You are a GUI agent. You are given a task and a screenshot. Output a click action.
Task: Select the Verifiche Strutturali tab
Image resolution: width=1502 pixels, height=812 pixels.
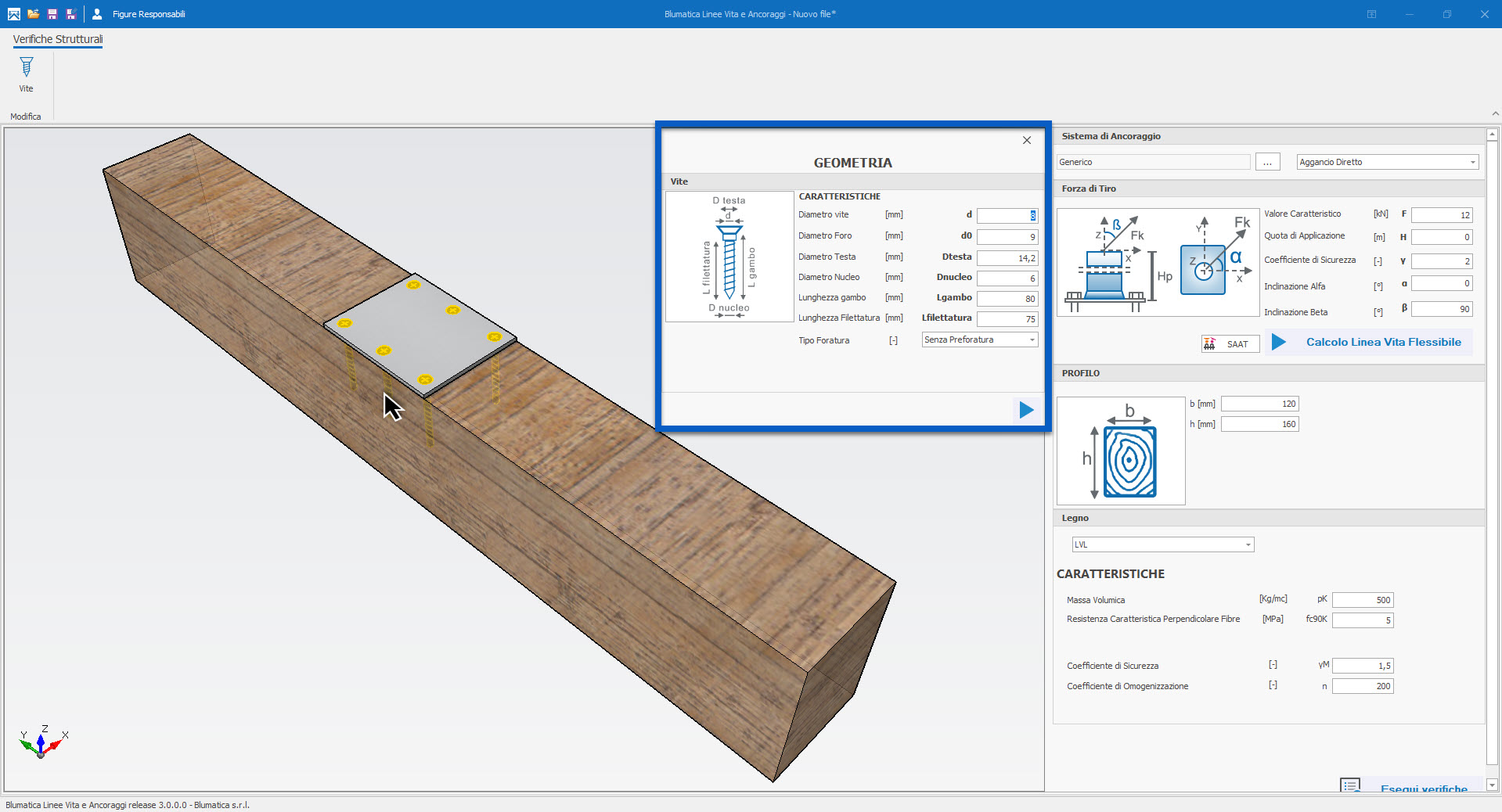[57, 39]
